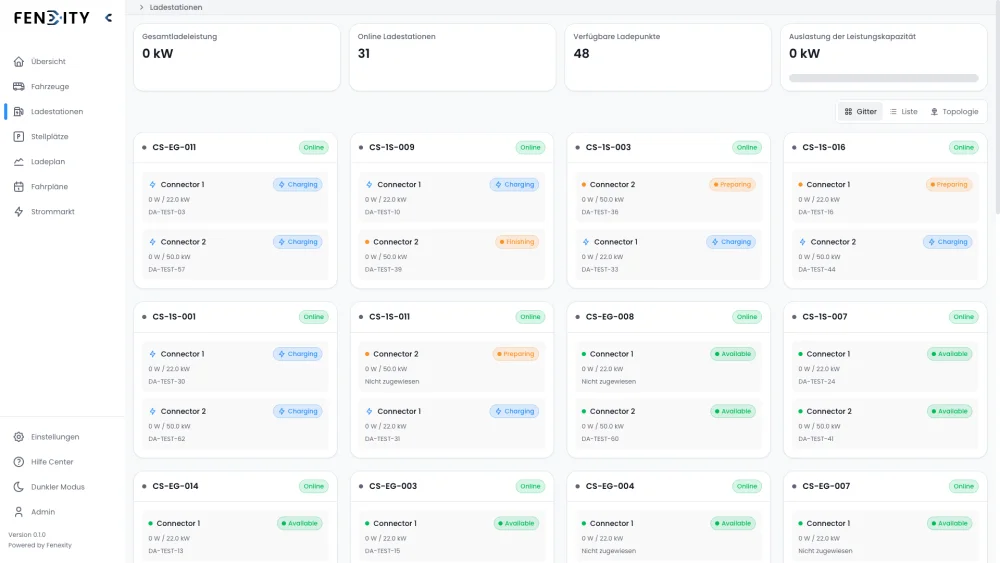The image size is (1000, 563).
Task: Click the breadcrumb chevron before Ladestationen
Action: [x=141, y=7]
